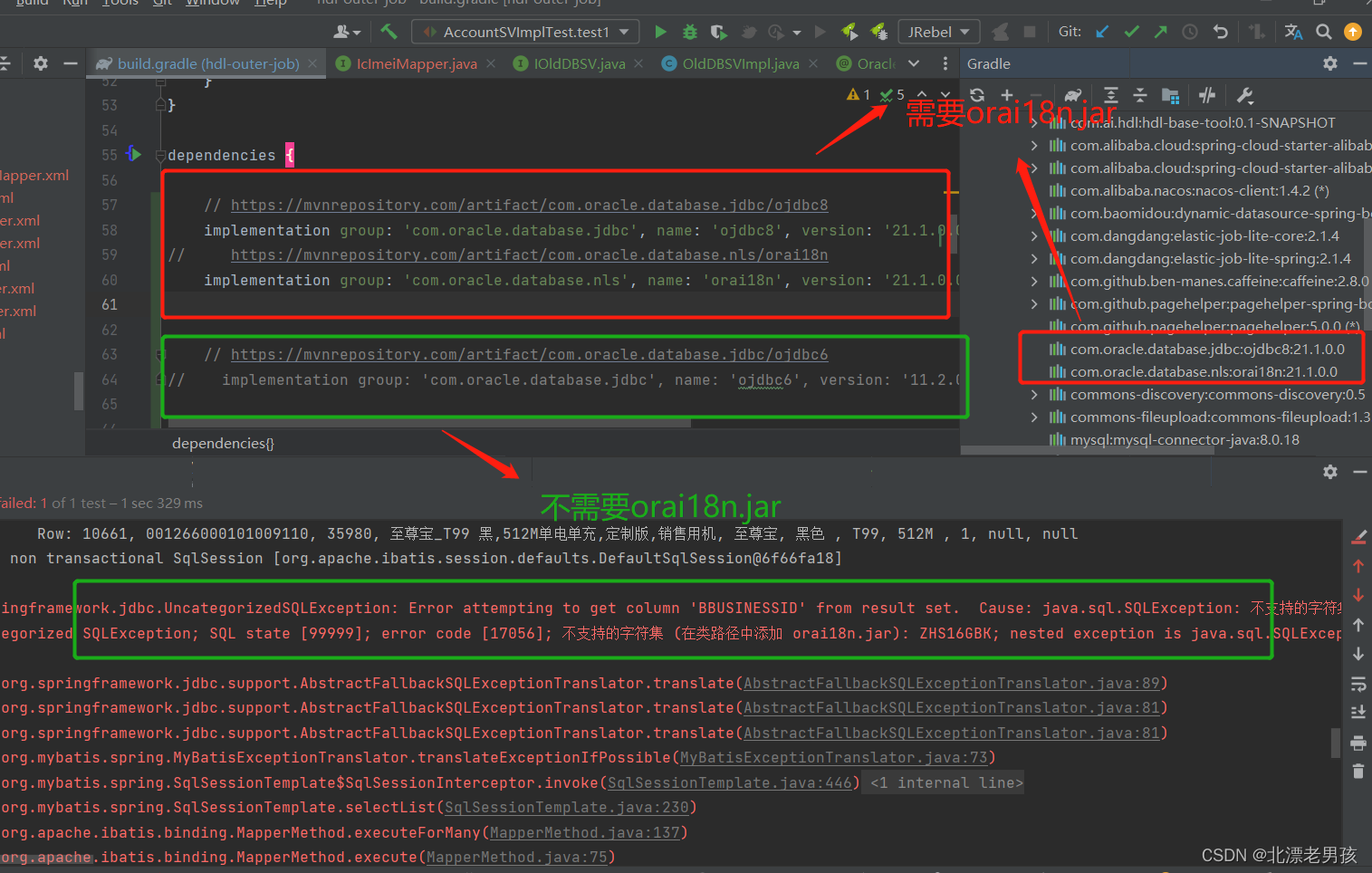The width and height of the screenshot is (1372, 873).
Task: Open the Window menu
Action: pos(213,3)
